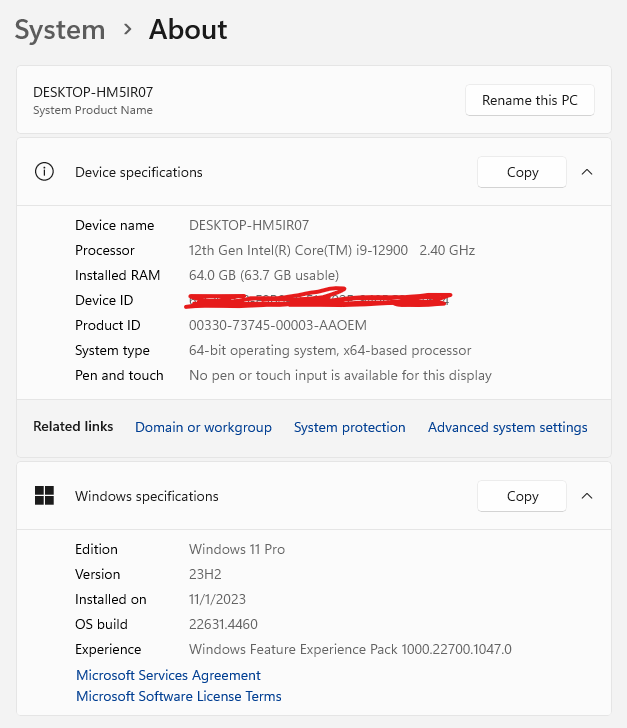This screenshot has width=627, height=728.
Task: Click the System Product Name subtitle
Action: tap(93, 110)
